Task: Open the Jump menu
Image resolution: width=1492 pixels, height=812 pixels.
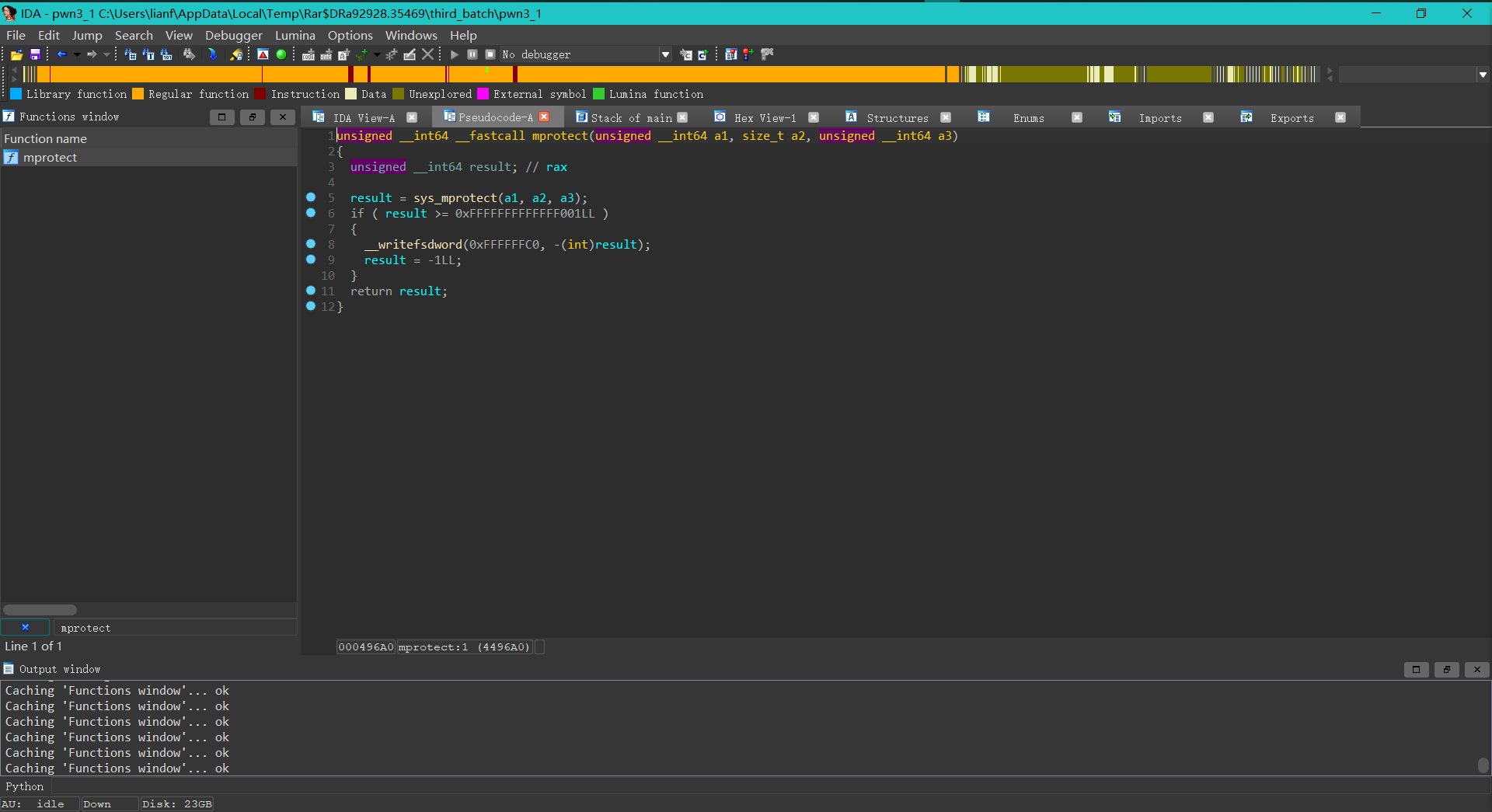Action: pos(87,35)
